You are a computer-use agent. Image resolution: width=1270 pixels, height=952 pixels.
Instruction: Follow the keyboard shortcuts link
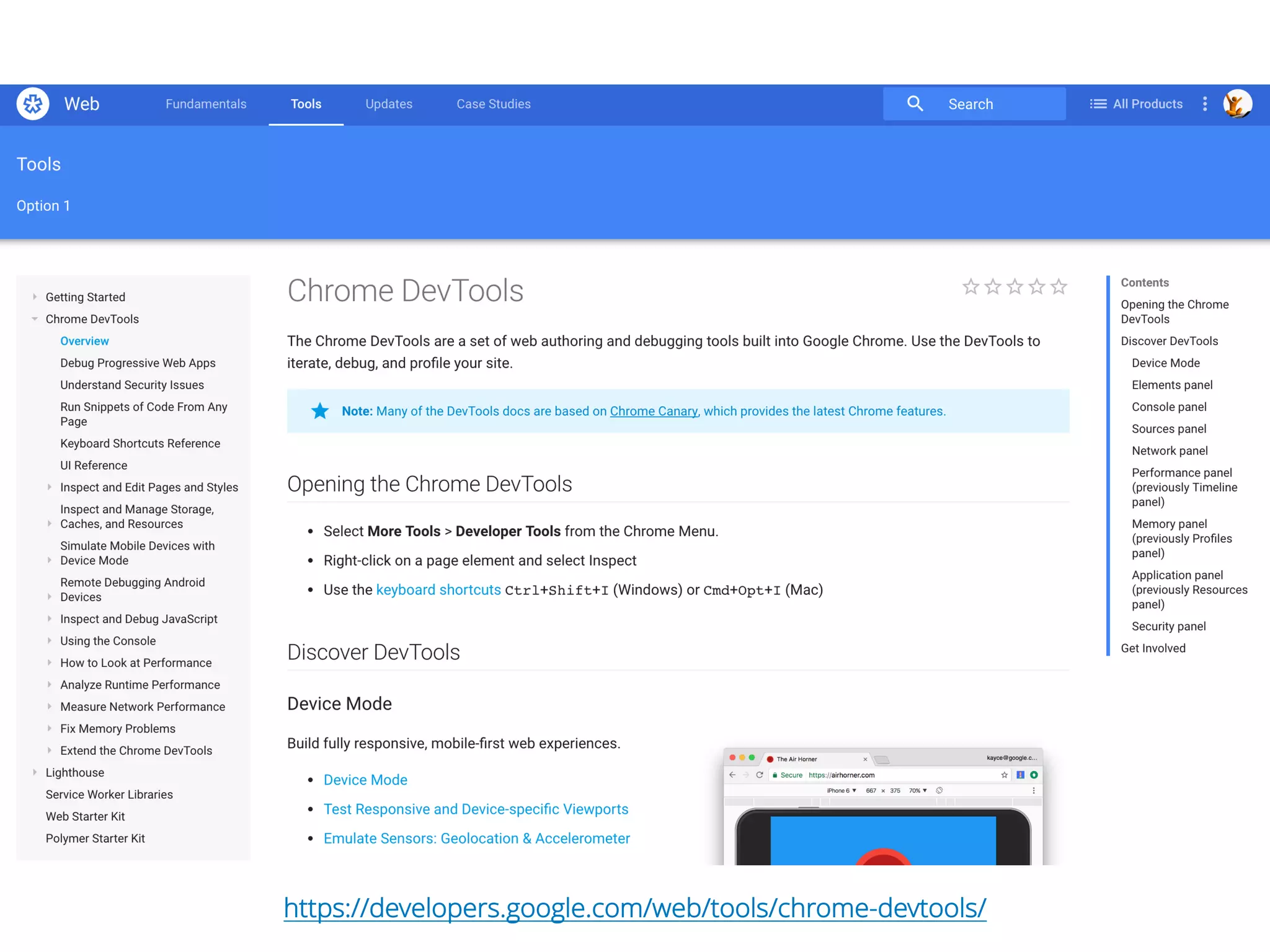tap(438, 589)
